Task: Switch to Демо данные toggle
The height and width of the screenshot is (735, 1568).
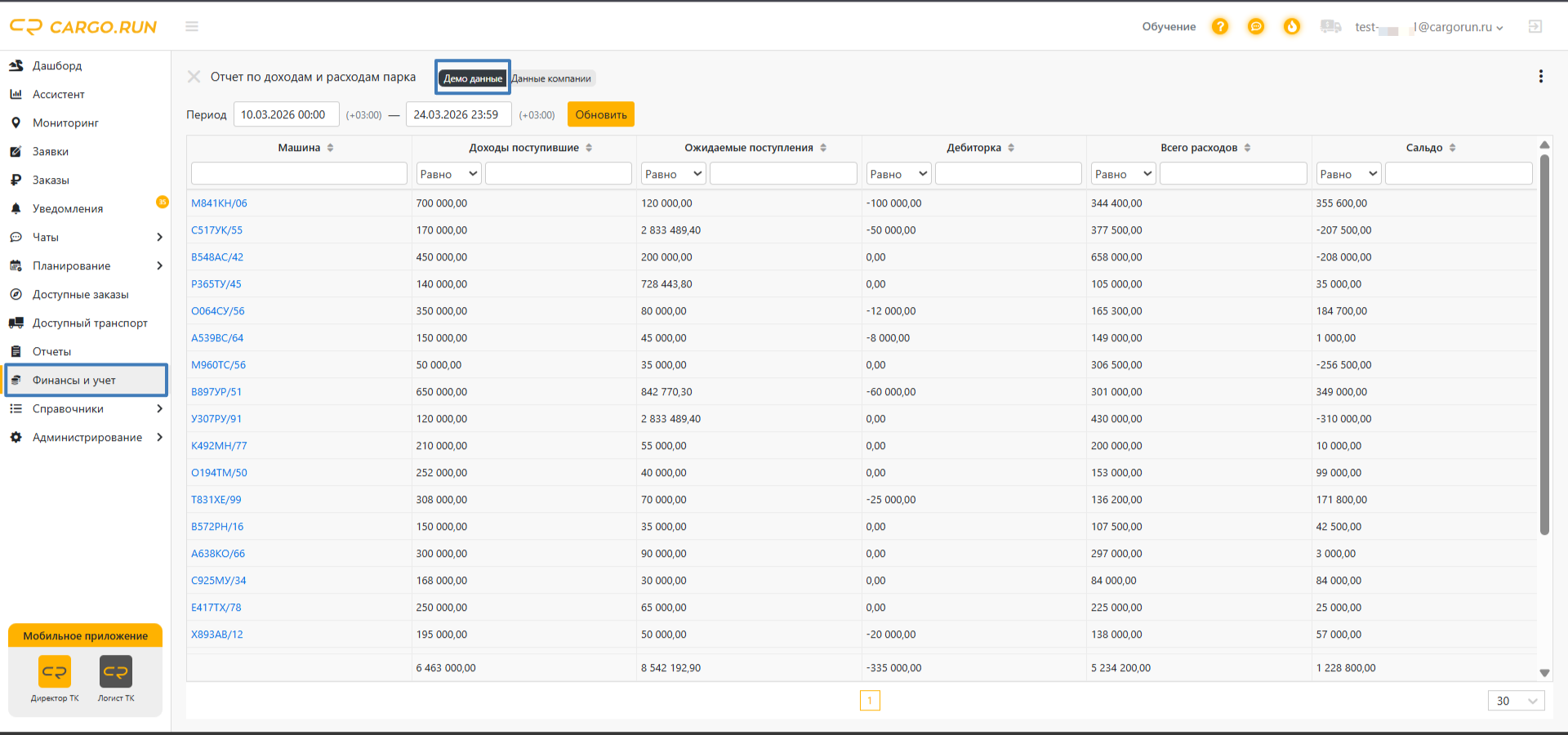Action: [x=473, y=78]
